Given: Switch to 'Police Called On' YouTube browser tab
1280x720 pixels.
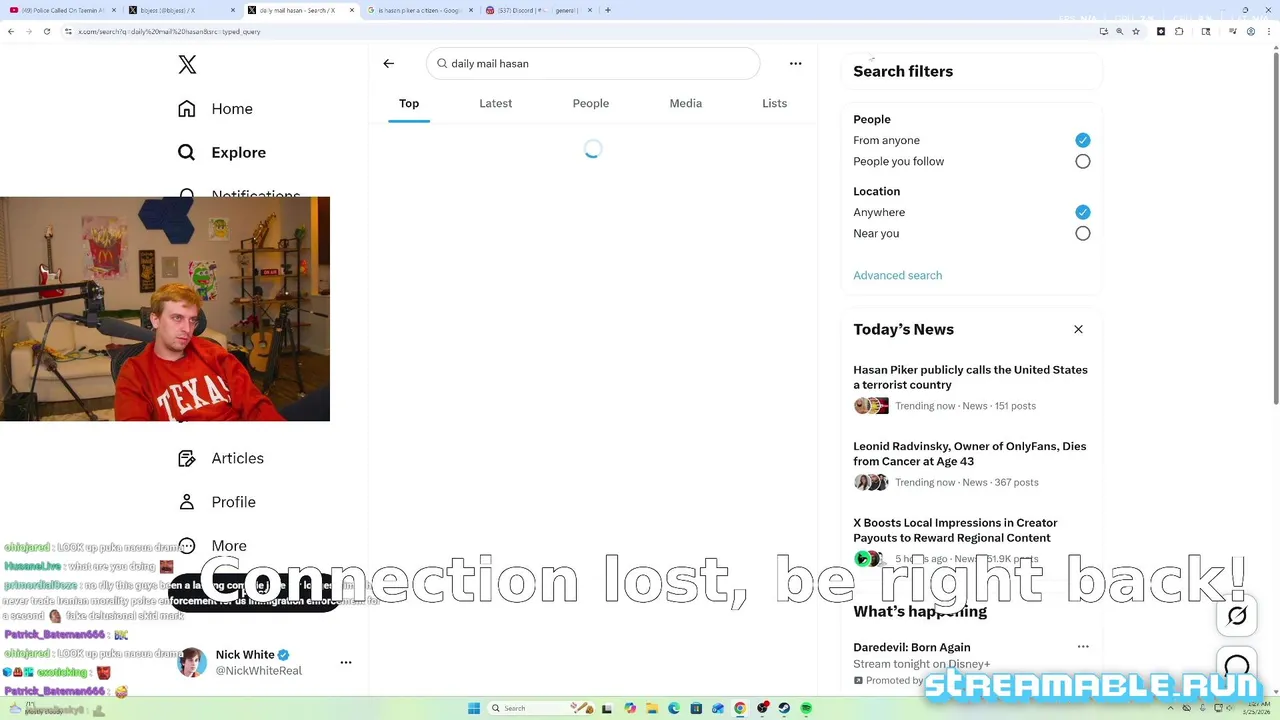Looking at the screenshot, I should [62, 10].
